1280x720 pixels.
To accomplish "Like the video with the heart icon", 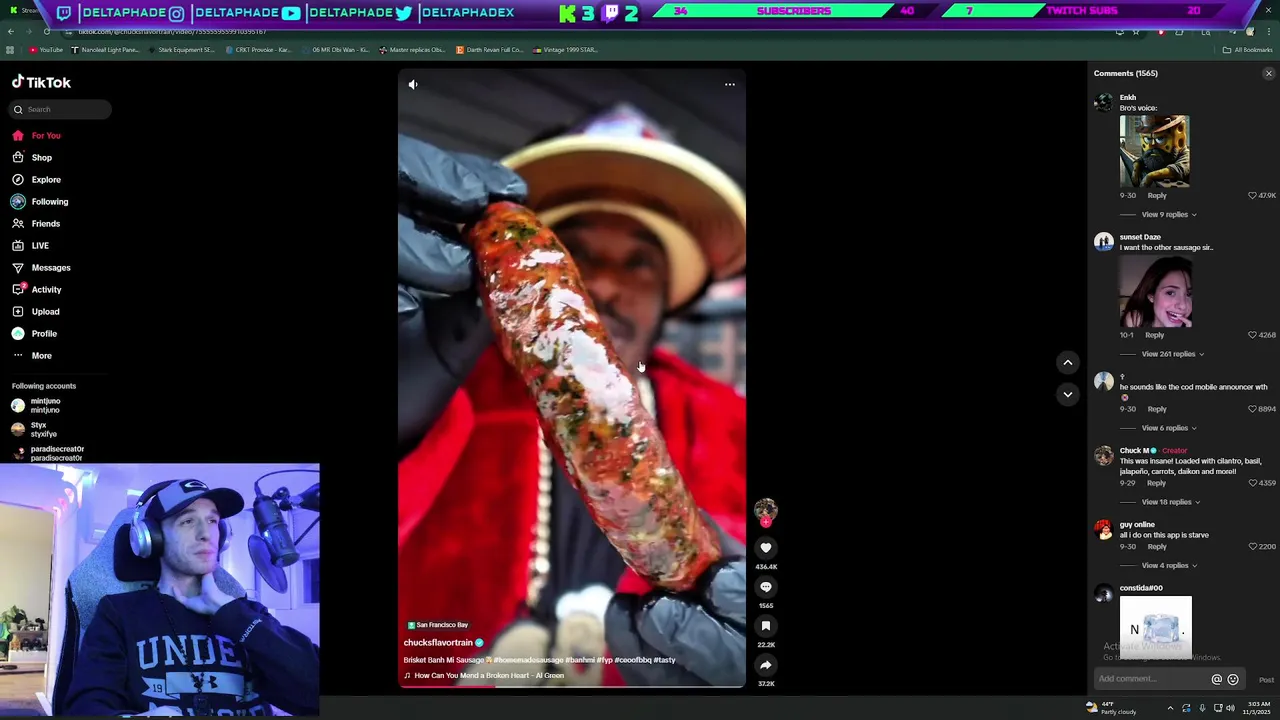I will [766, 548].
